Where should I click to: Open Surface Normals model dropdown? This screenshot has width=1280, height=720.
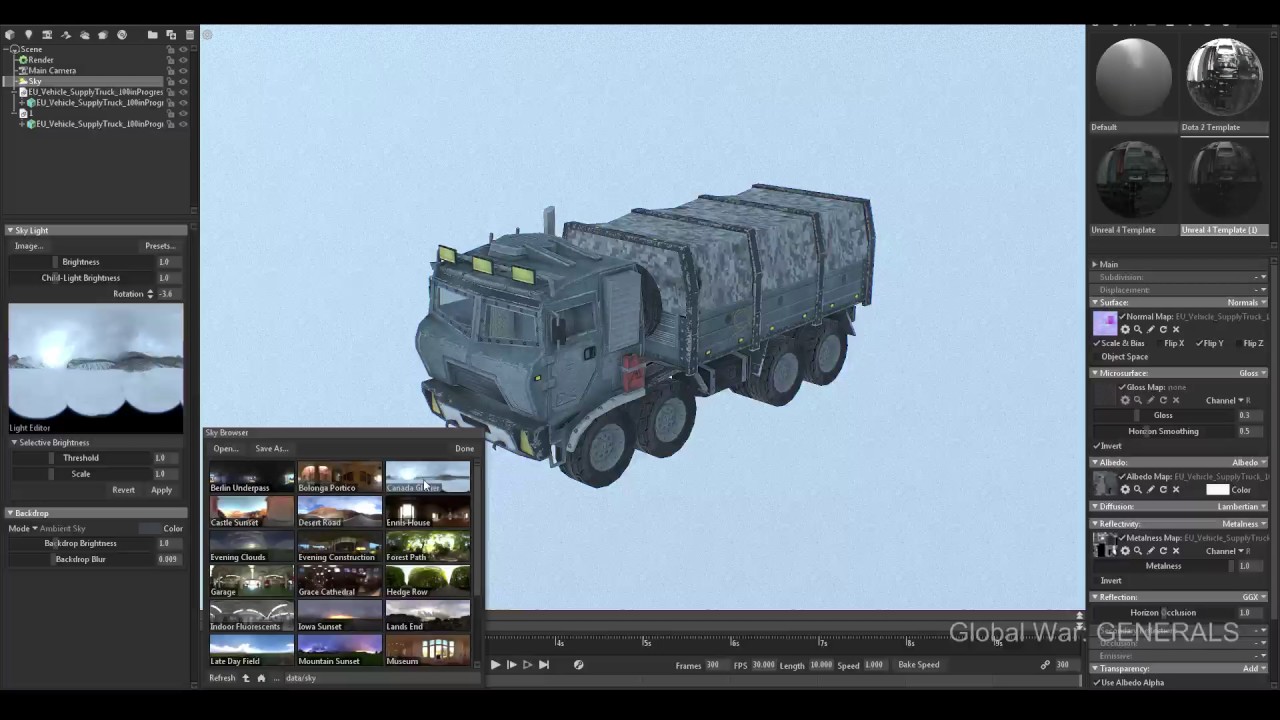(x=1247, y=302)
